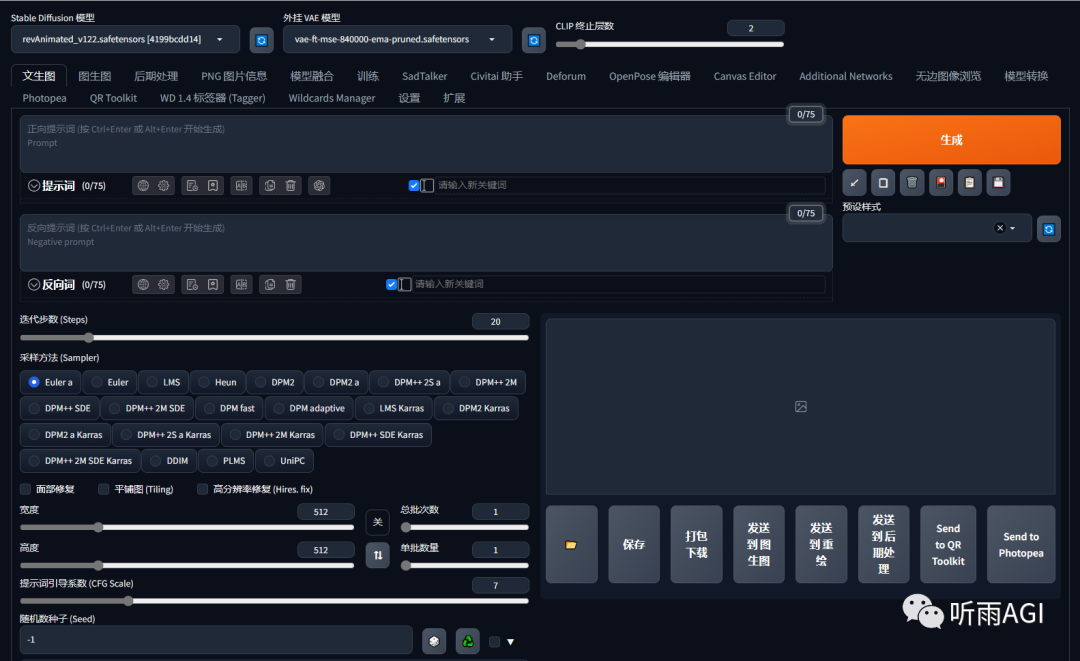The width and height of the screenshot is (1080, 661).
Task: Click the copy icon in 提示词 row
Action: click(270, 185)
